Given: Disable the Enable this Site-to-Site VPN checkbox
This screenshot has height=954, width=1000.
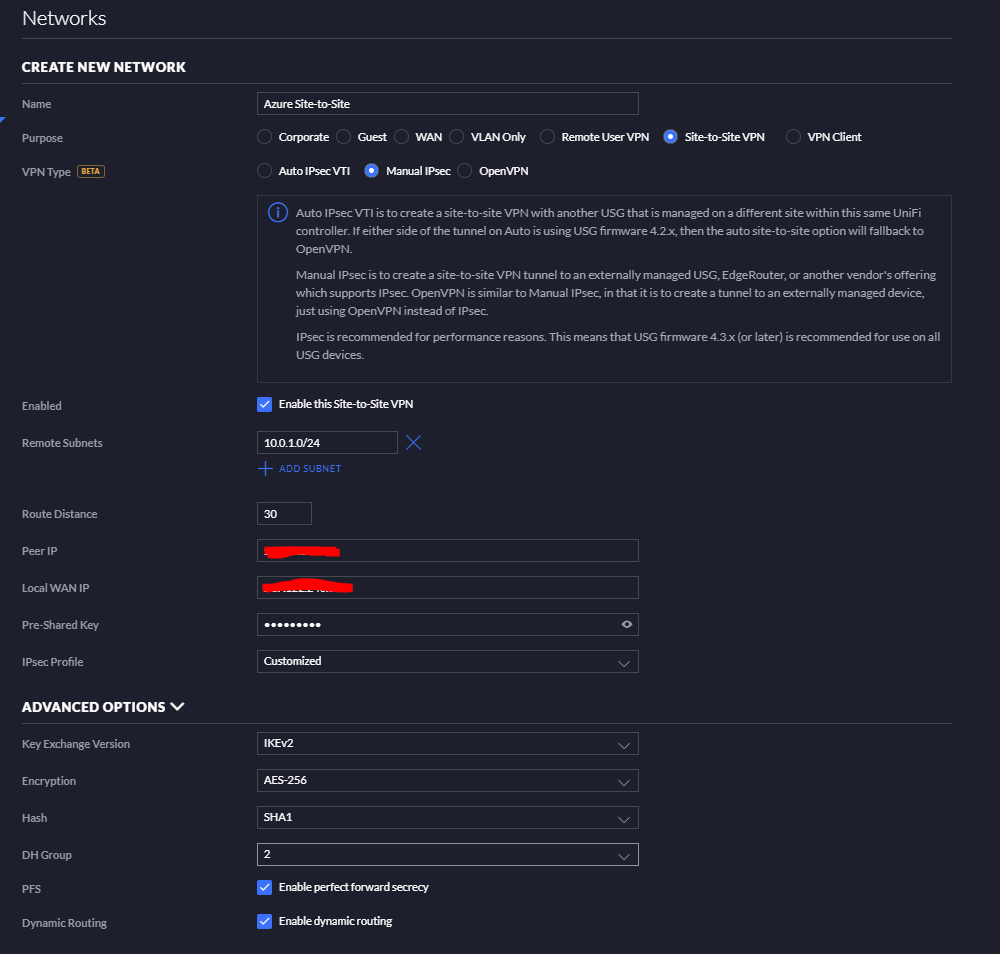Looking at the screenshot, I should pos(264,404).
